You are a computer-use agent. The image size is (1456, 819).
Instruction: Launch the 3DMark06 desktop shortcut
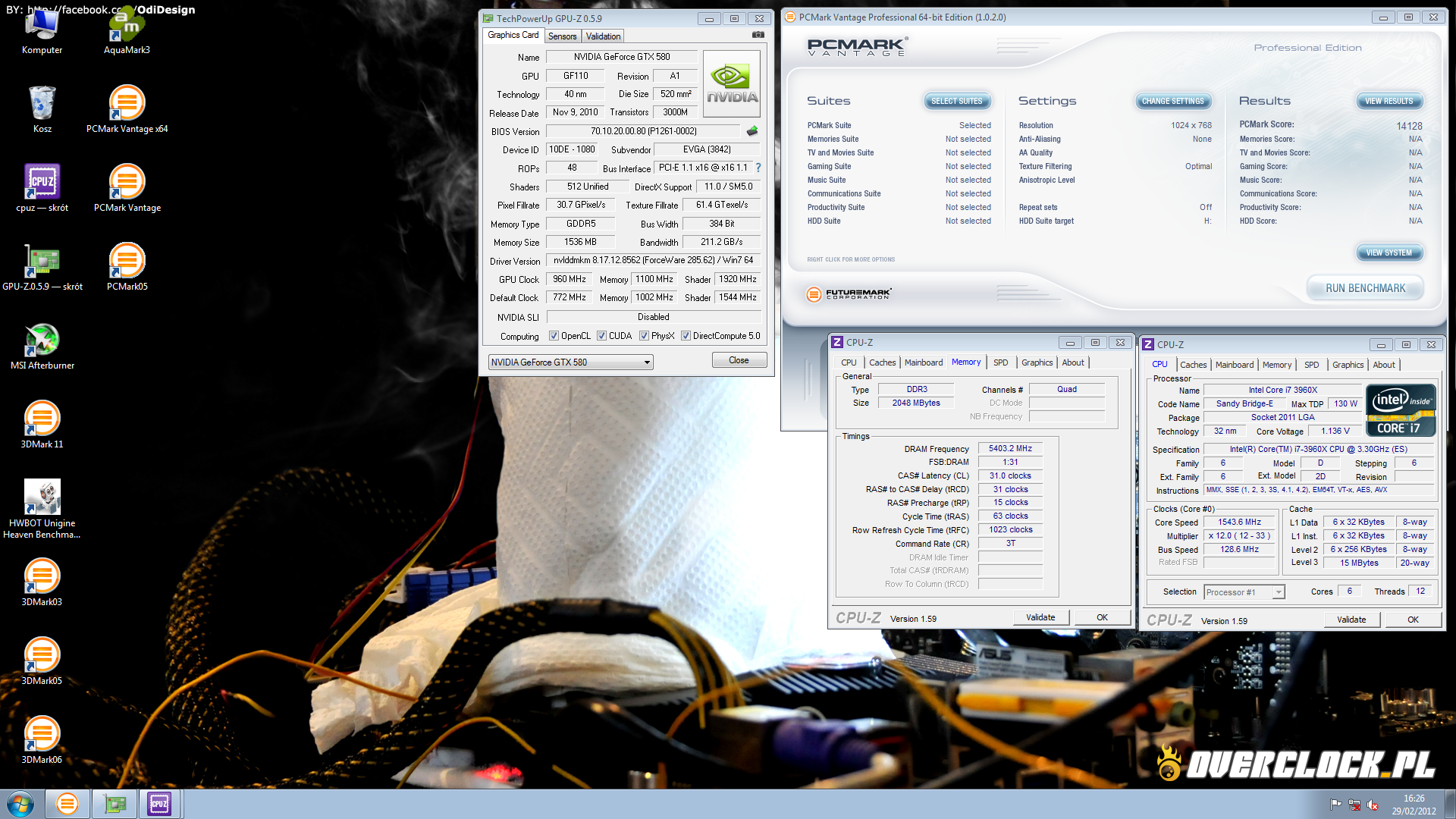click(42, 741)
